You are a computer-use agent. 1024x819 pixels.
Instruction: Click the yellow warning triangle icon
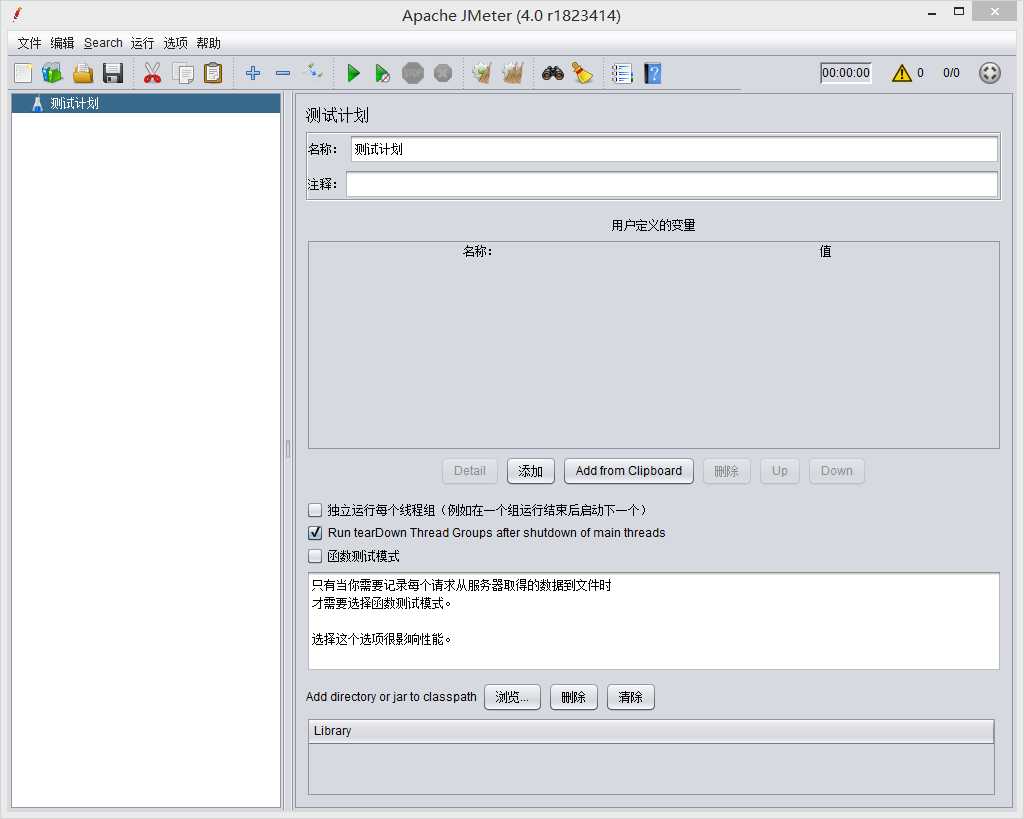(x=901, y=73)
